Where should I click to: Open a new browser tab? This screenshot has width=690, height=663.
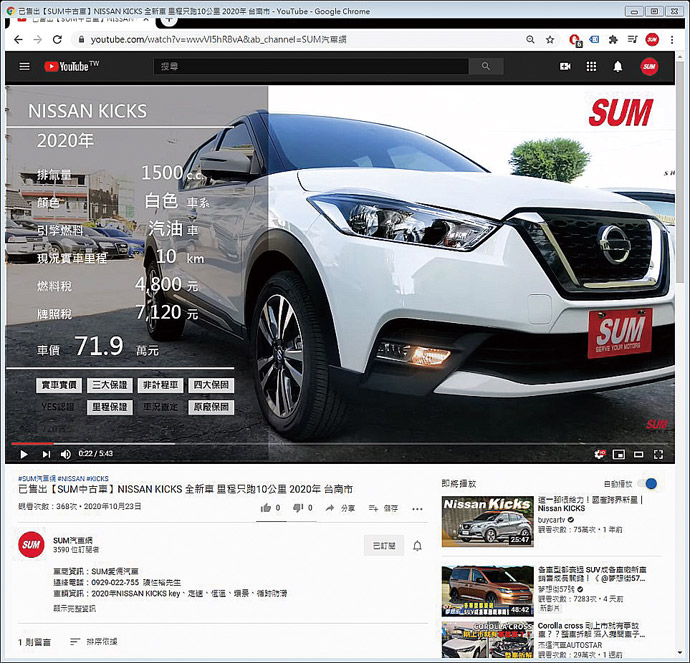pyautogui.click(x=169, y=20)
